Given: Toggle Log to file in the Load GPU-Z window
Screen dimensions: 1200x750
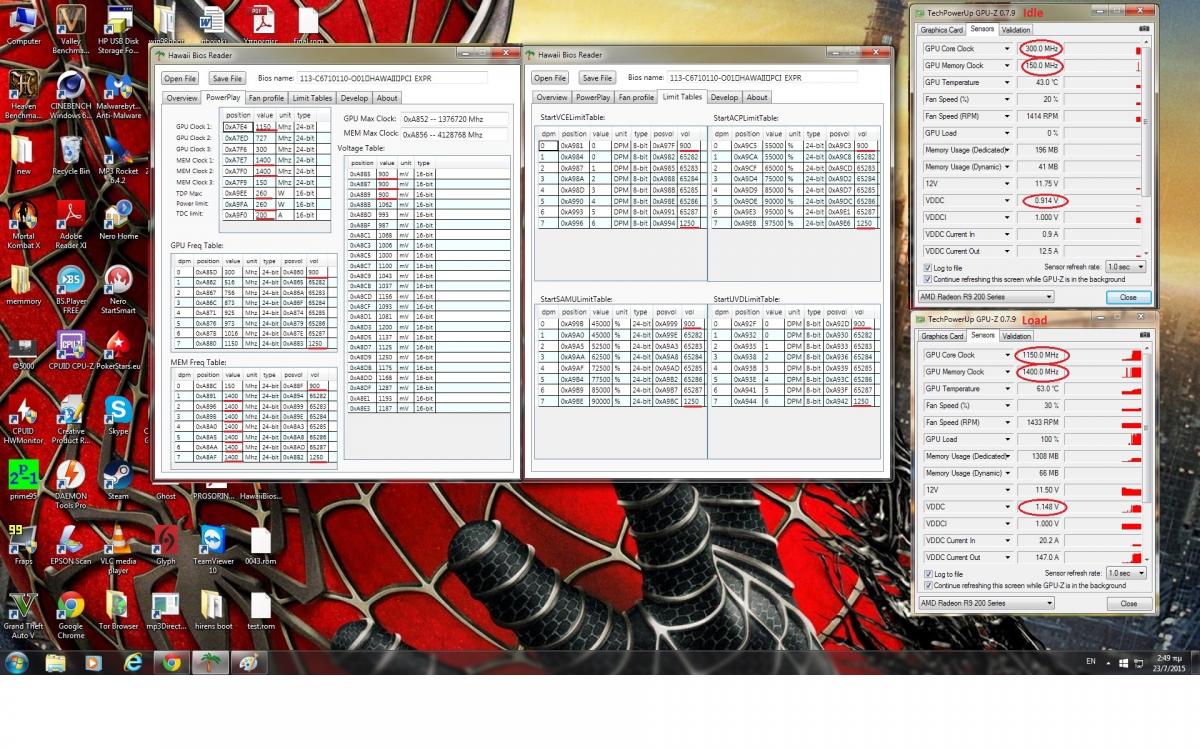Looking at the screenshot, I should click(x=928, y=574).
